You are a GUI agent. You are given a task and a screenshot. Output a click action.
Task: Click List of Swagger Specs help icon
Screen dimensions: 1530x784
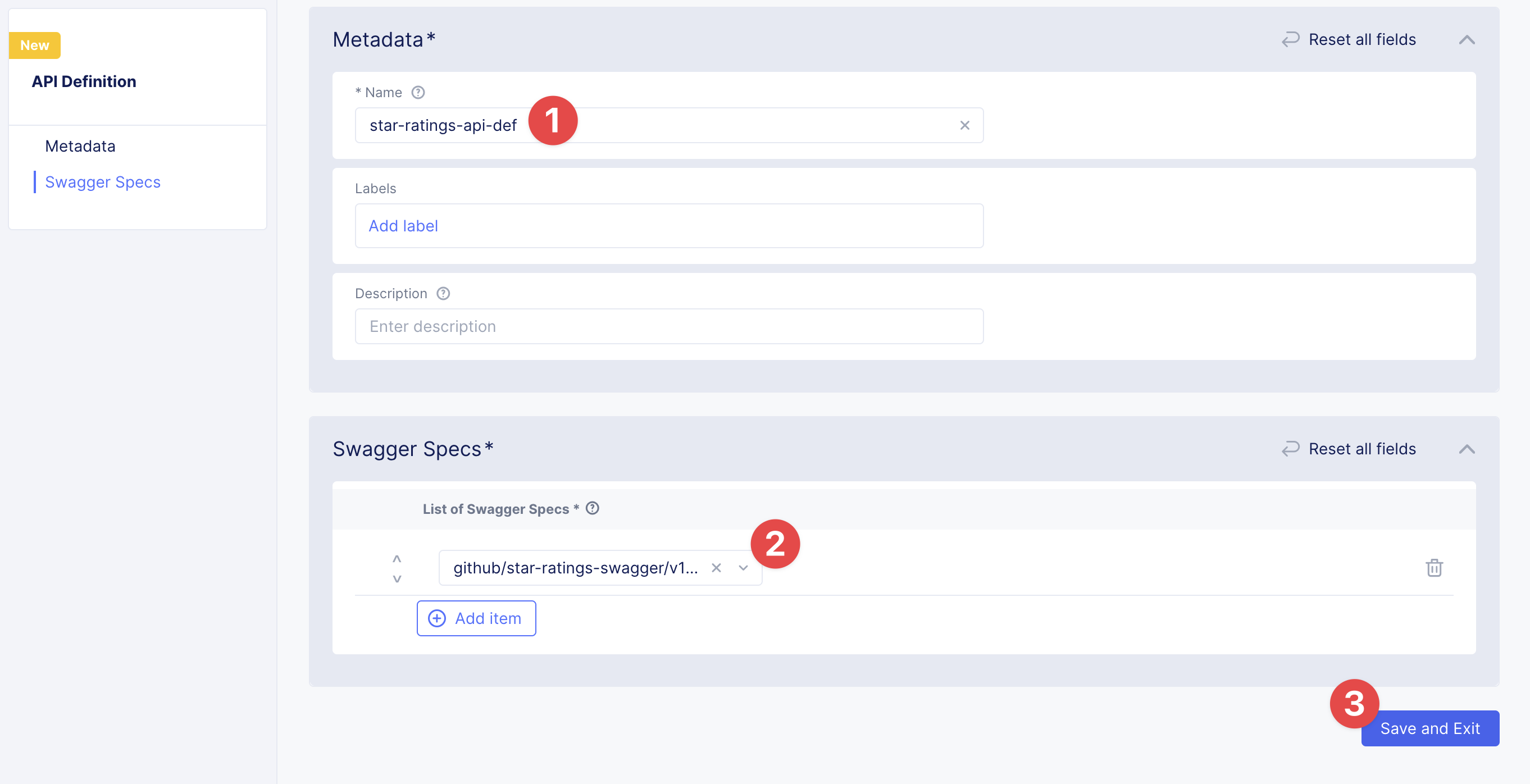click(592, 508)
